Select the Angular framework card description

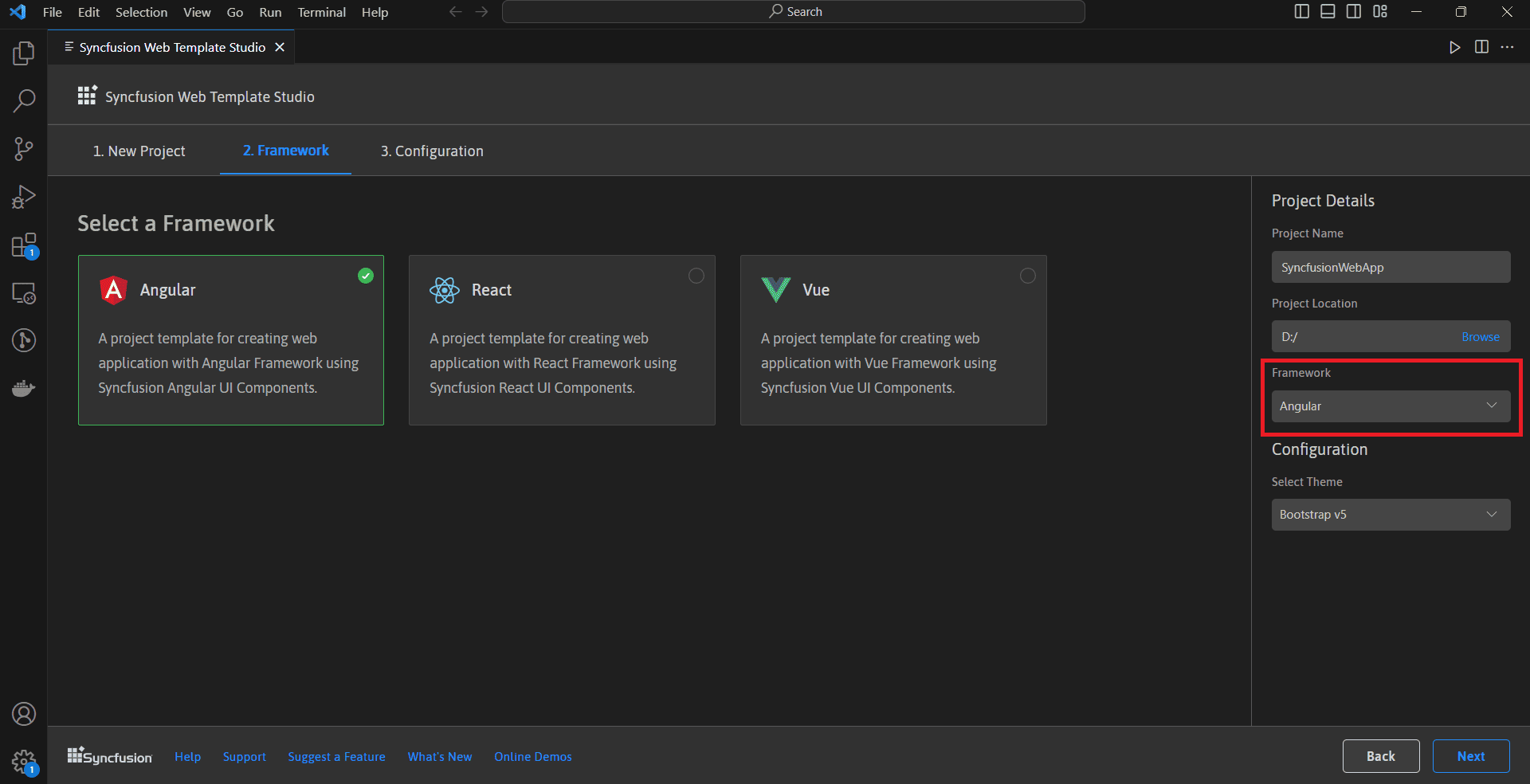click(229, 363)
